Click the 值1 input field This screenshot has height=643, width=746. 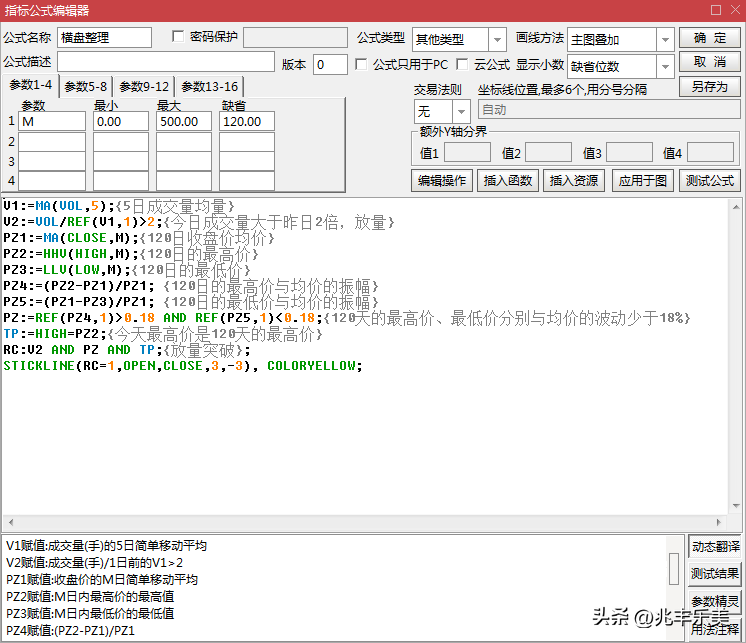point(467,153)
